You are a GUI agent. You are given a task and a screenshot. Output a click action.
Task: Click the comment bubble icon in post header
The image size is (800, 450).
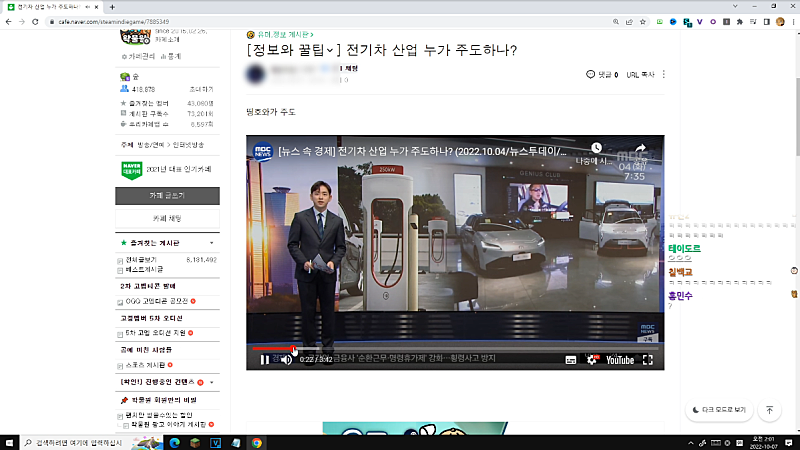[x=590, y=74]
